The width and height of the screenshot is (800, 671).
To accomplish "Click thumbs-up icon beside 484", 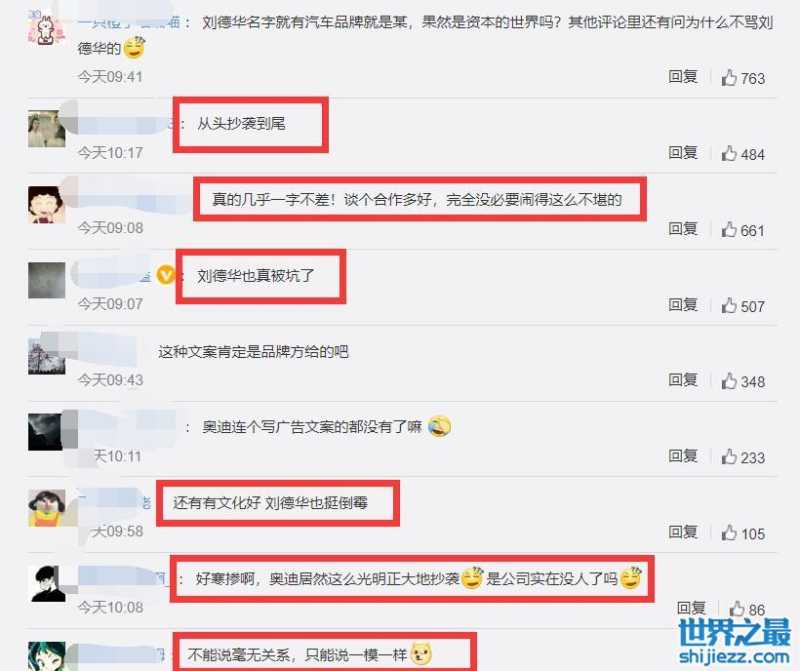I will coord(729,153).
